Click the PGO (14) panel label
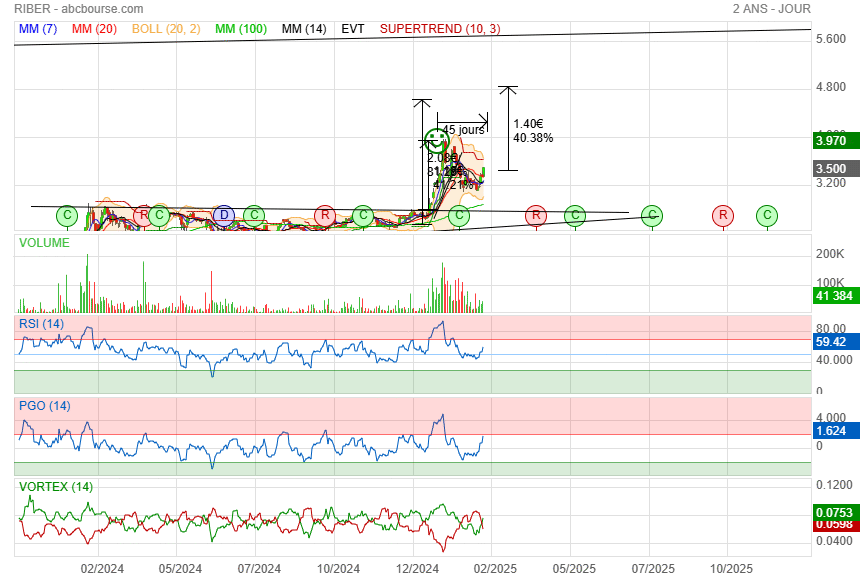This screenshot has height=579, width=860. pos(44,406)
